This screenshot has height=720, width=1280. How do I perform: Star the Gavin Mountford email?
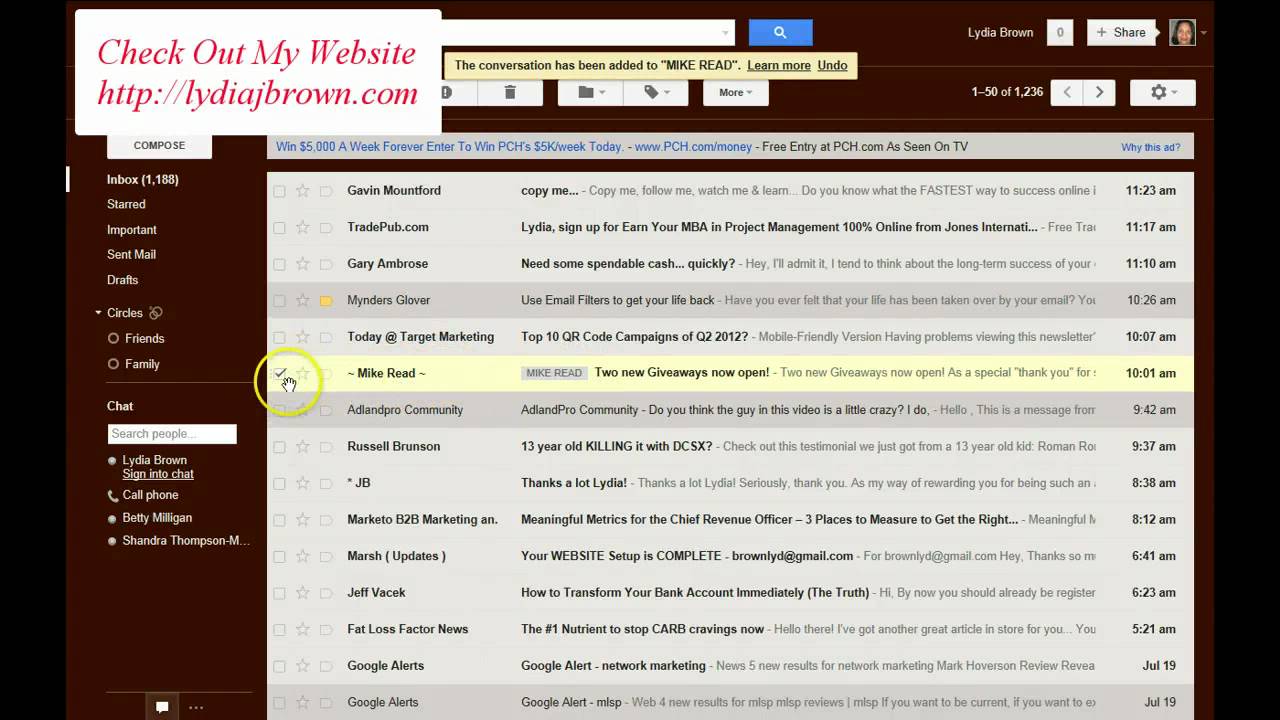click(x=302, y=190)
